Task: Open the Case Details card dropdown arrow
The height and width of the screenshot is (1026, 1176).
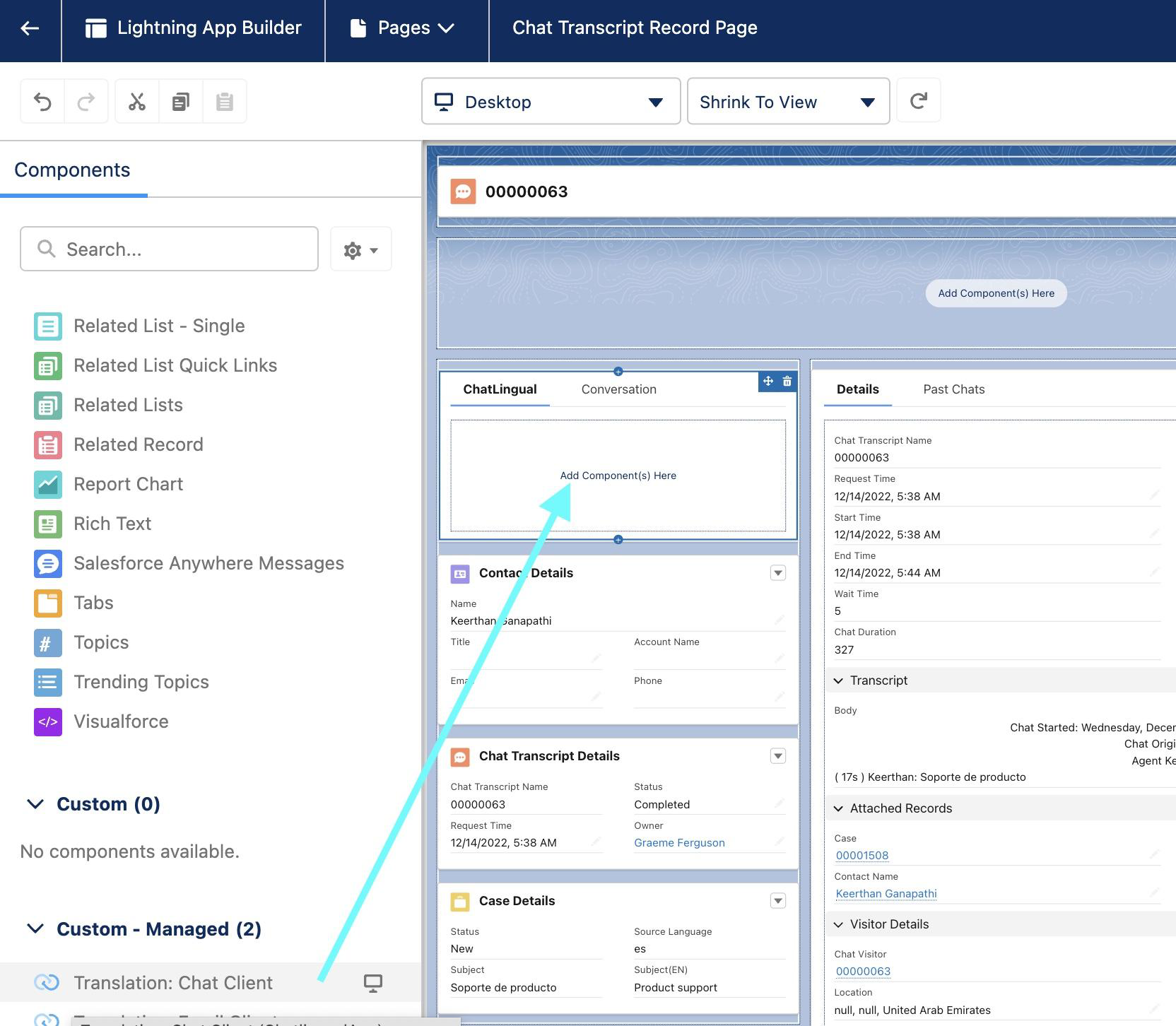Action: pyautogui.click(x=778, y=901)
